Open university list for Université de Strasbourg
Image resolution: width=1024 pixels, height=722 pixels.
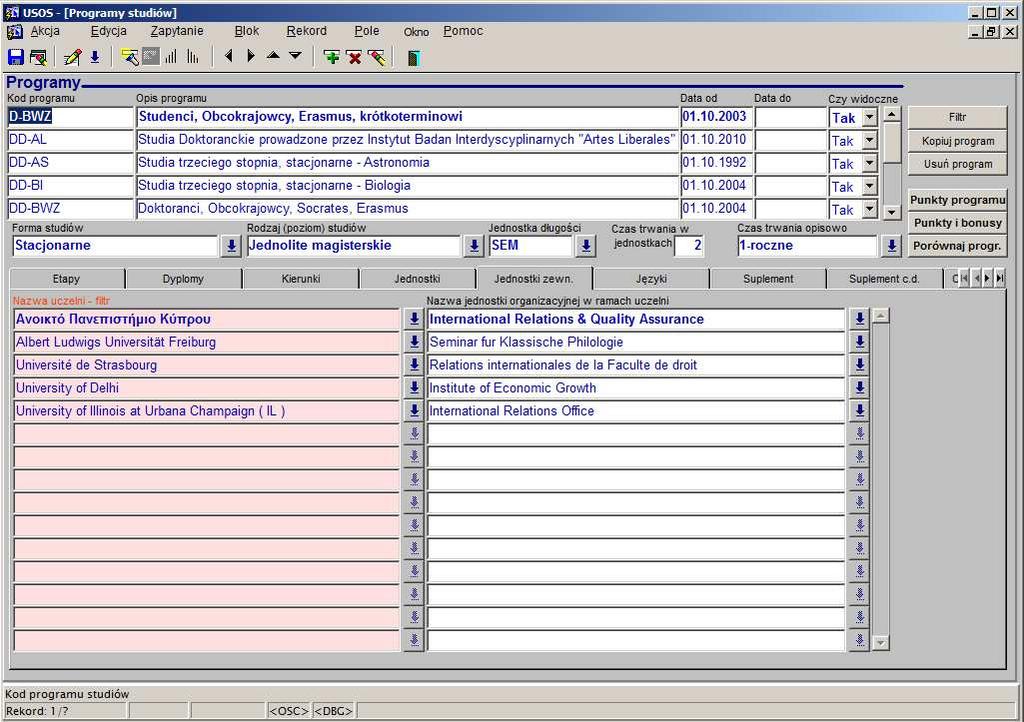414,365
